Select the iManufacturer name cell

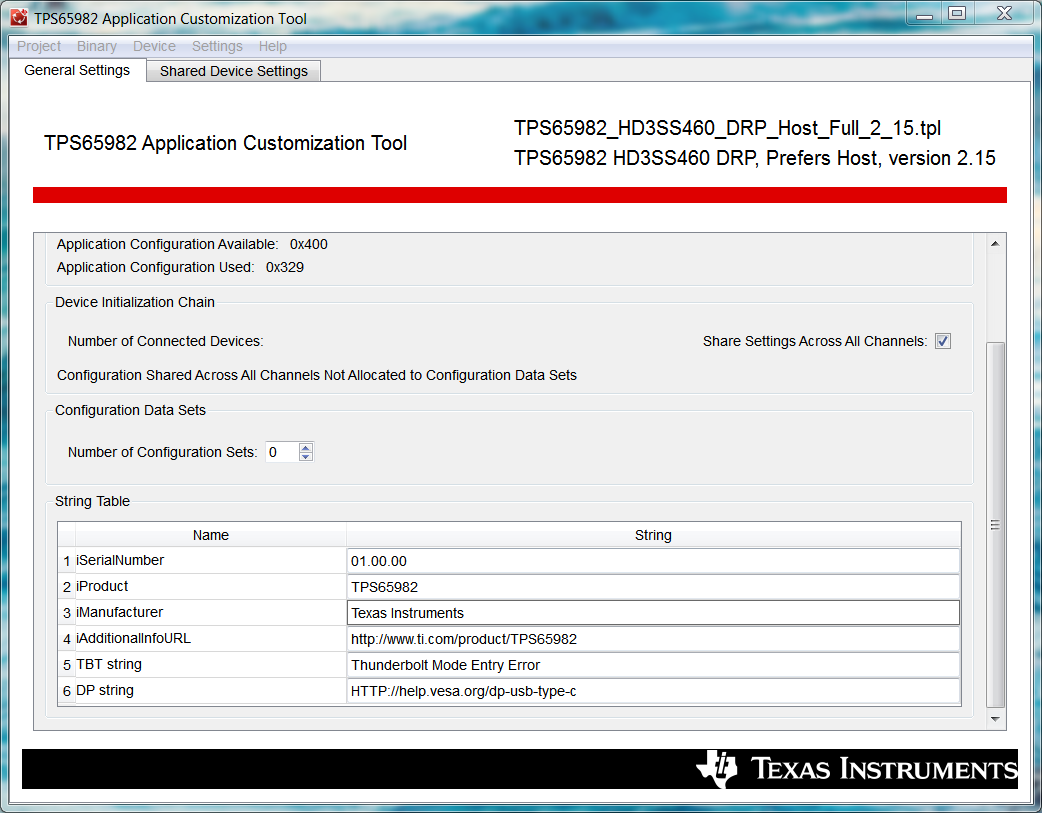pos(210,612)
